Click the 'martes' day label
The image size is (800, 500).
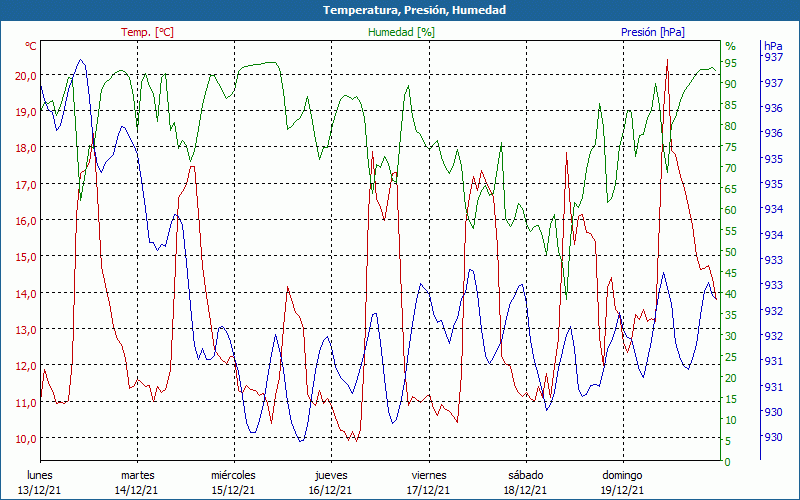pos(137,476)
